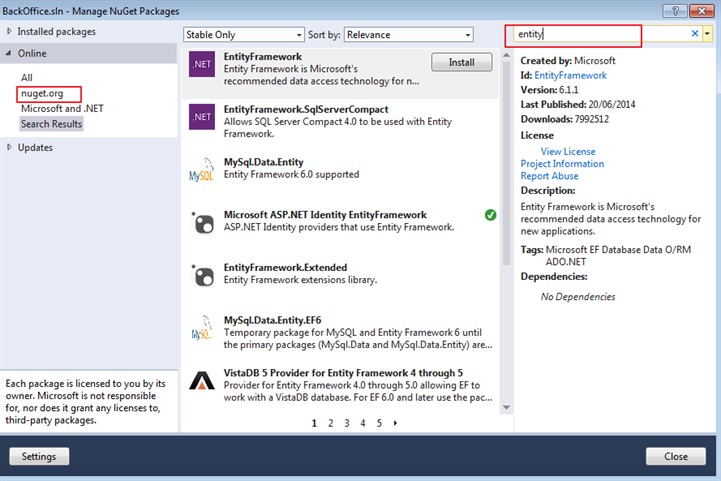Open the Sort by Relevance dropdown
This screenshot has width=721, height=481.
point(408,34)
